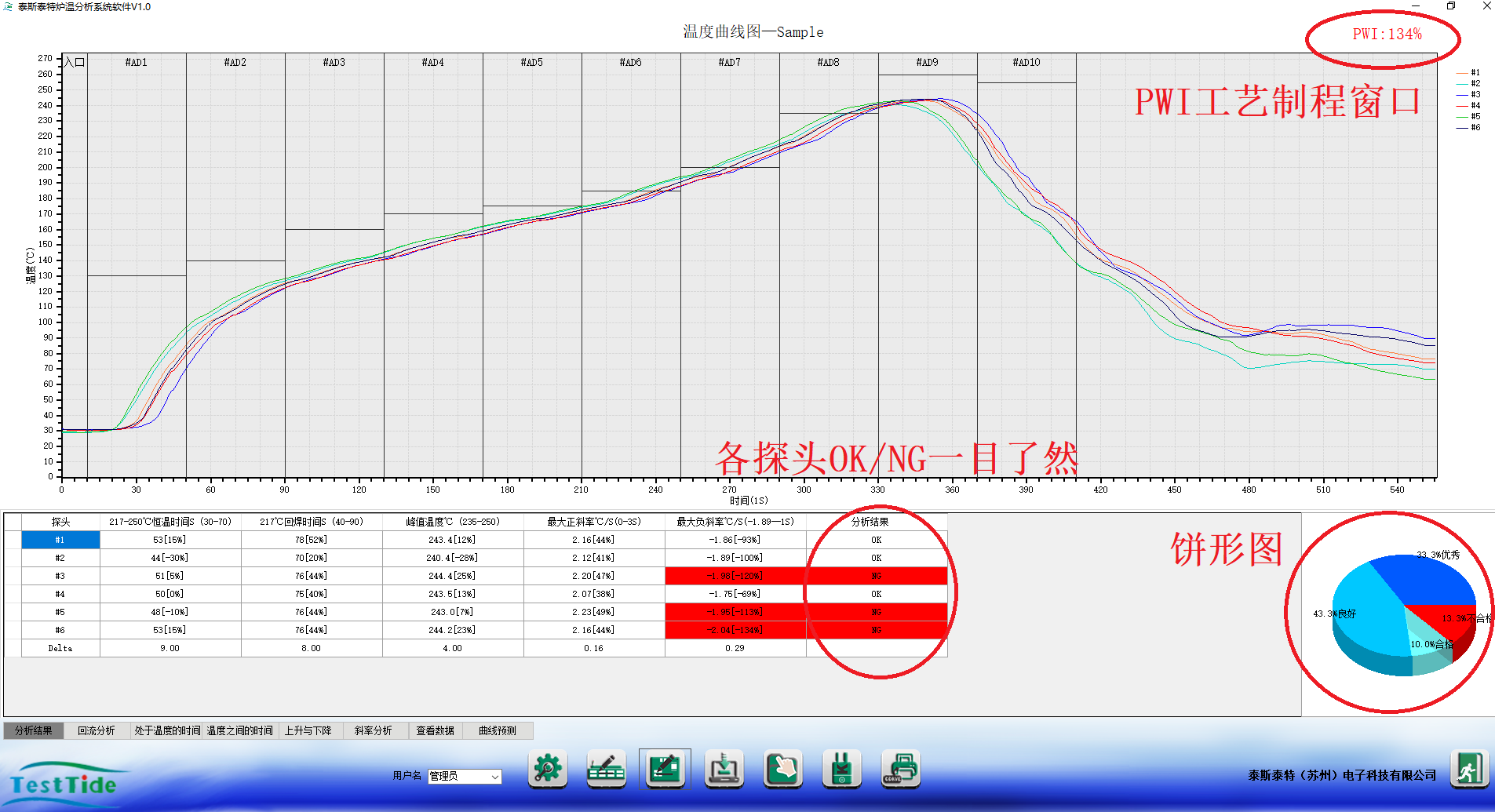
Task: Click the hand touch-screen icon
Action: 782,769
